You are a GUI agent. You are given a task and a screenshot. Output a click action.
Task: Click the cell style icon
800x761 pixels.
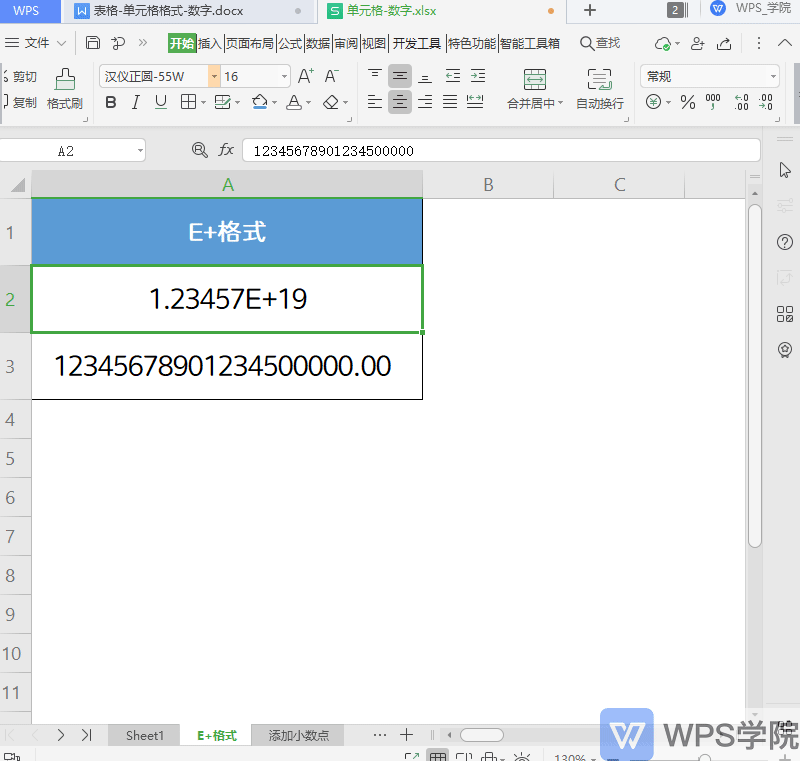[222, 102]
